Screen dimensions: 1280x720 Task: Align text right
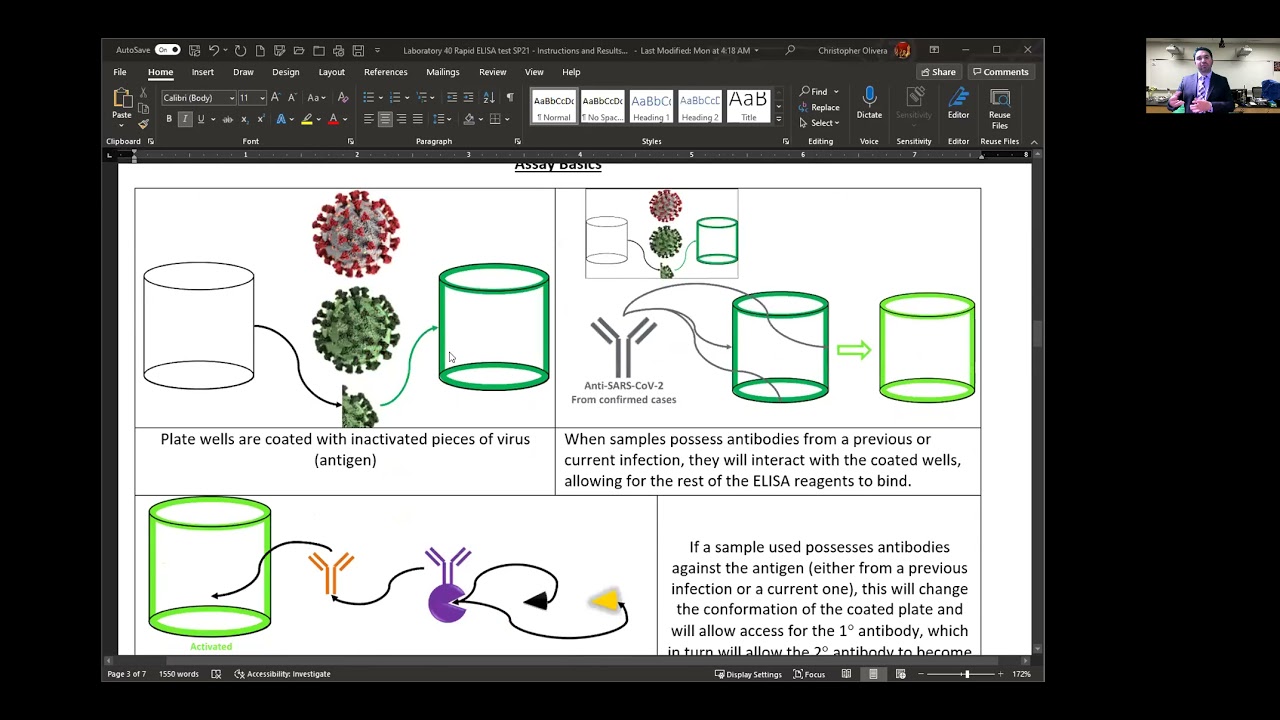point(401,119)
